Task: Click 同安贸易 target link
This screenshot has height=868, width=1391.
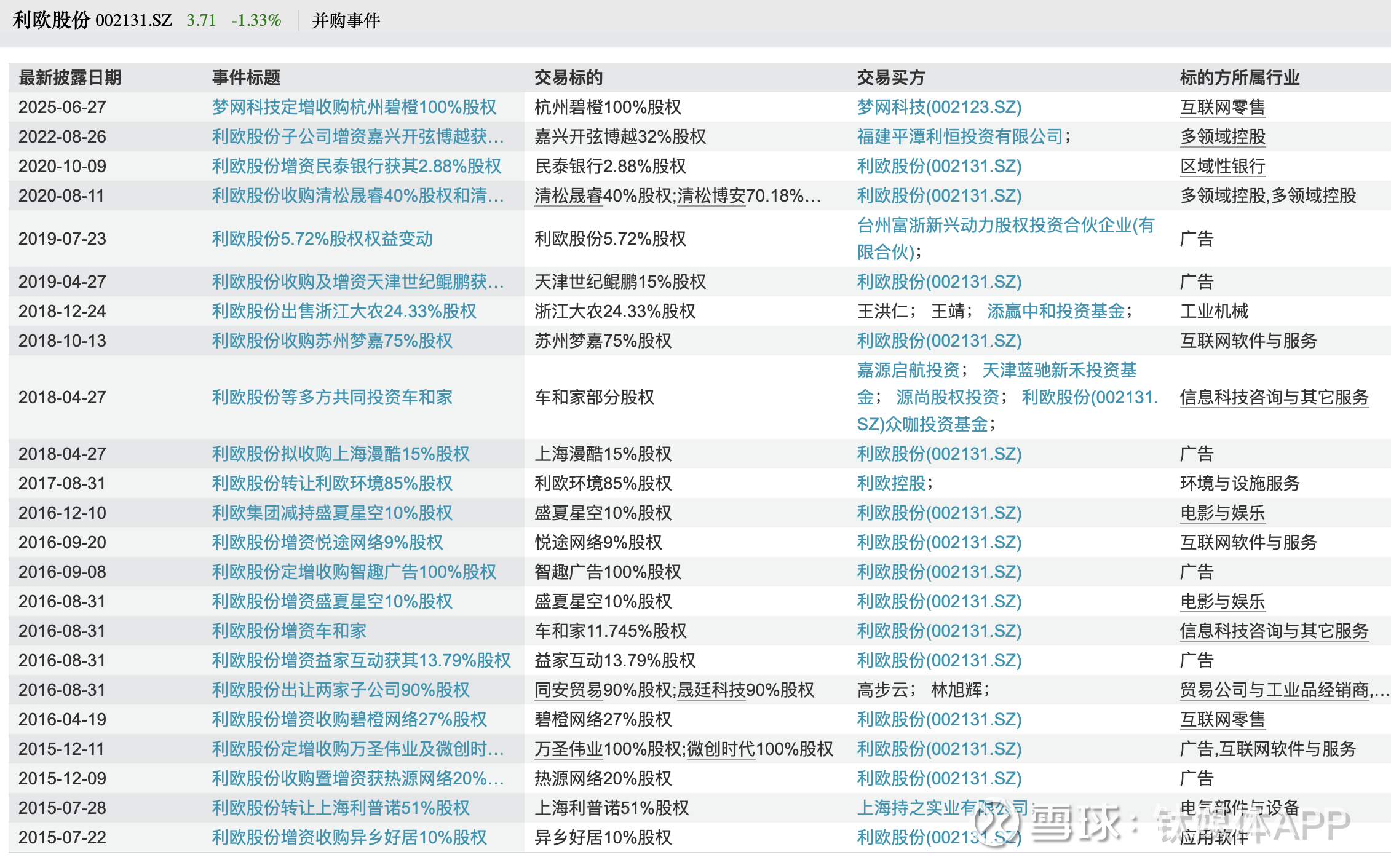Action: tap(568, 690)
